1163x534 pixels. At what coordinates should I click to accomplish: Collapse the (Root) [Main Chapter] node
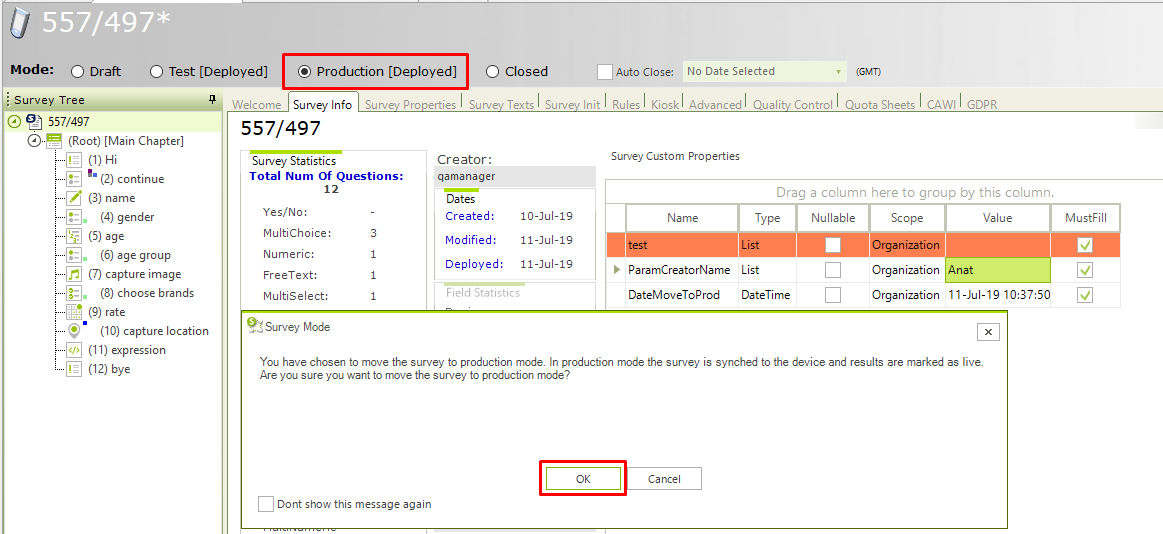(33, 141)
